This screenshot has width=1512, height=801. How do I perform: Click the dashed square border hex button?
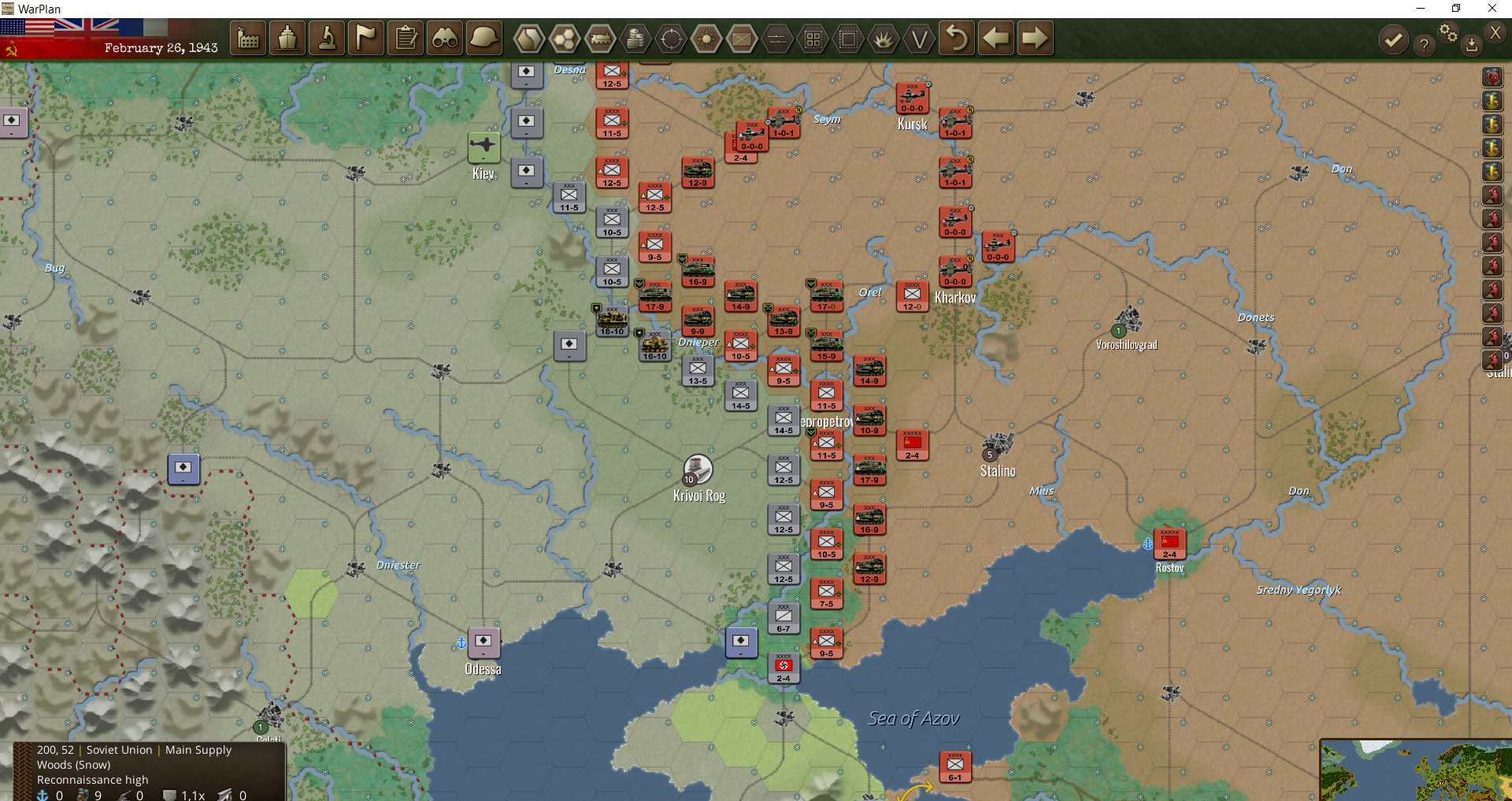[848, 38]
